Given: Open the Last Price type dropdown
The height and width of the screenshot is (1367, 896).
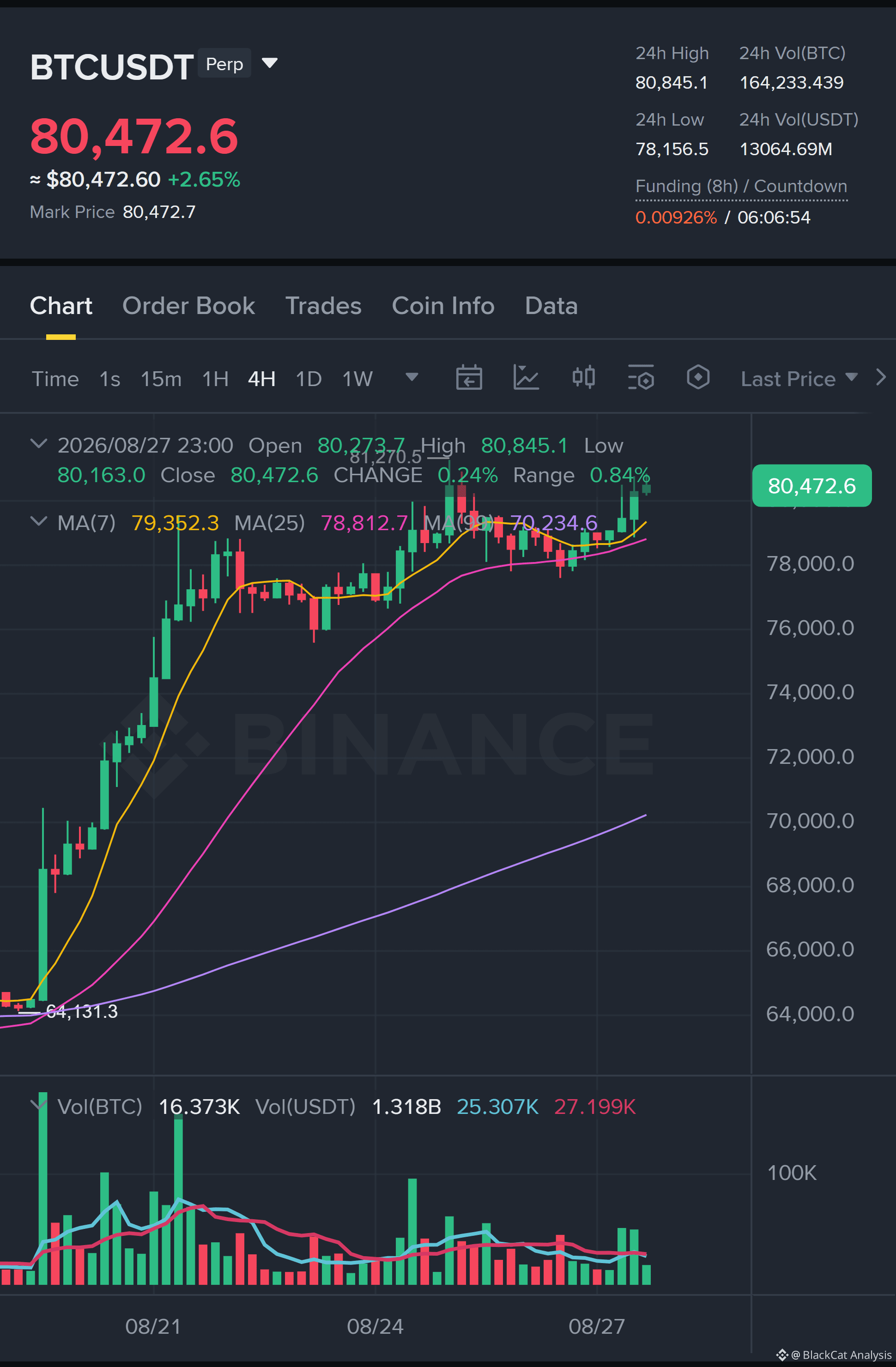Looking at the screenshot, I should (799, 379).
